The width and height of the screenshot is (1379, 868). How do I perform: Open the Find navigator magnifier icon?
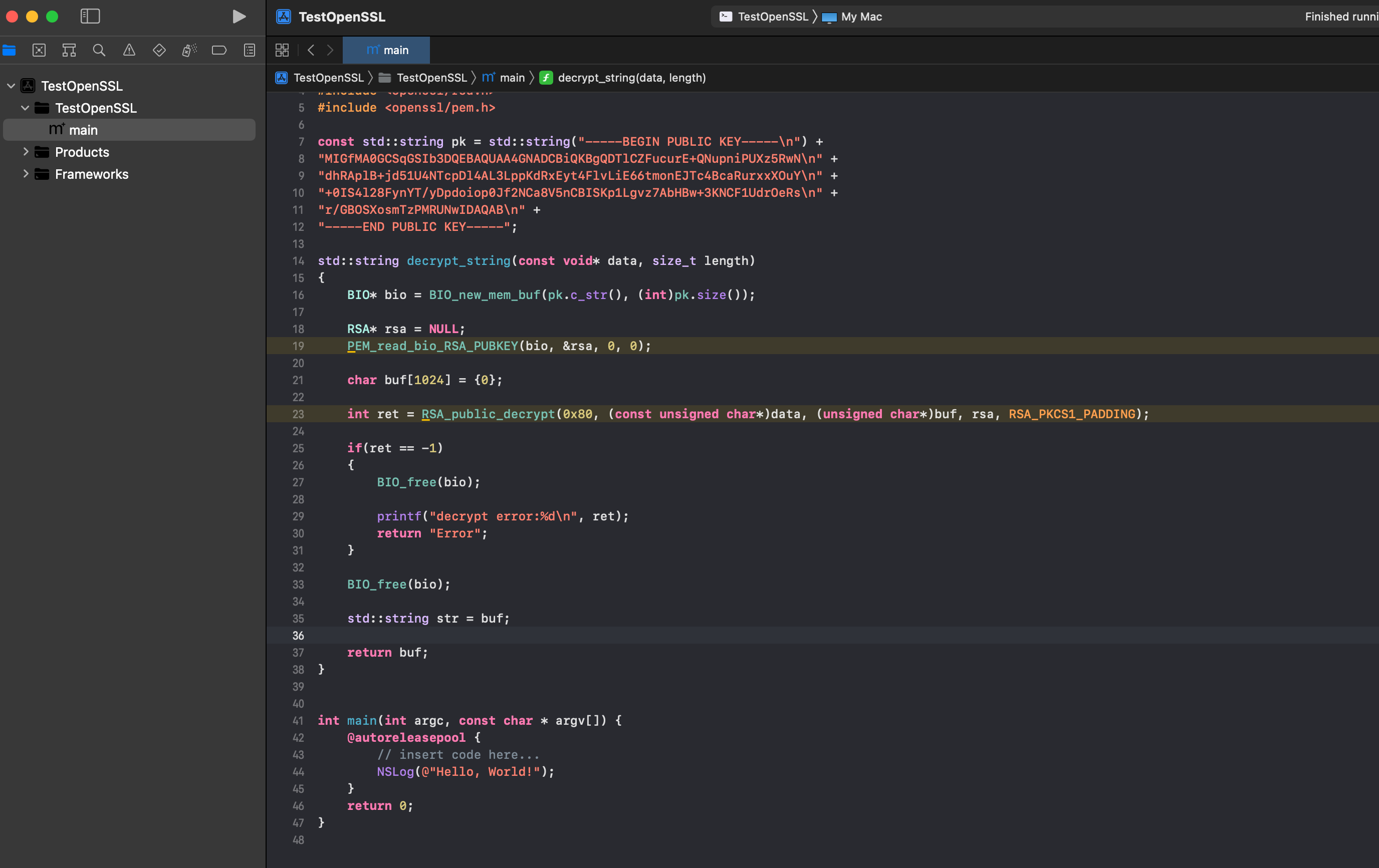tap(99, 51)
